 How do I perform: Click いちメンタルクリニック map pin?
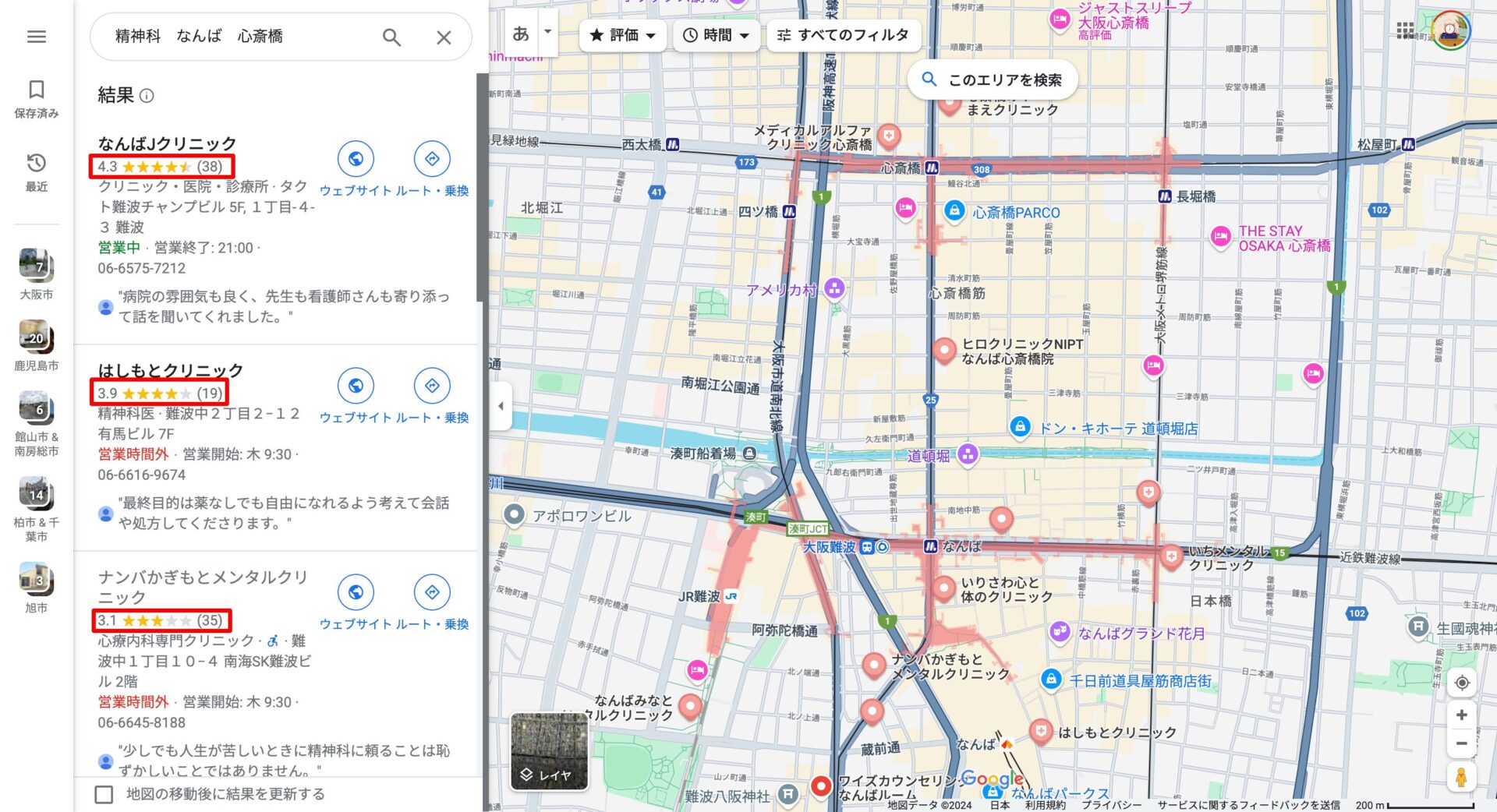coord(1170,557)
